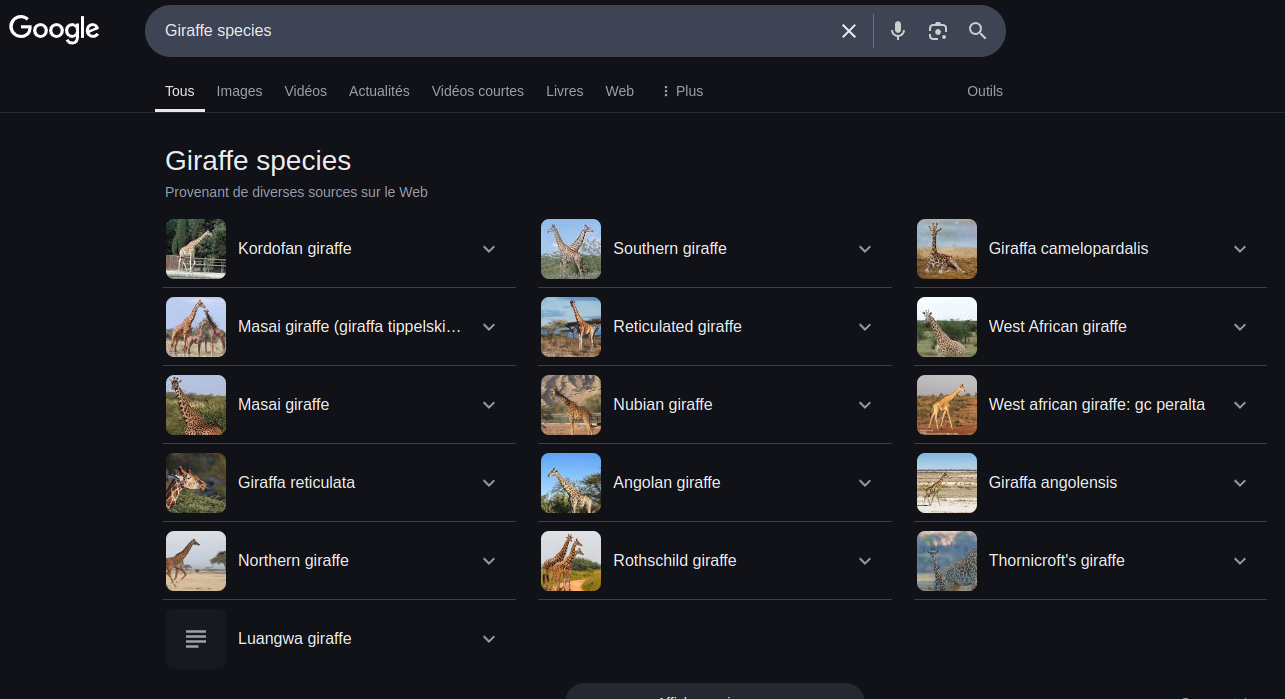
Task: Start voice search with microphone icon
Action: tap(898, 31)
